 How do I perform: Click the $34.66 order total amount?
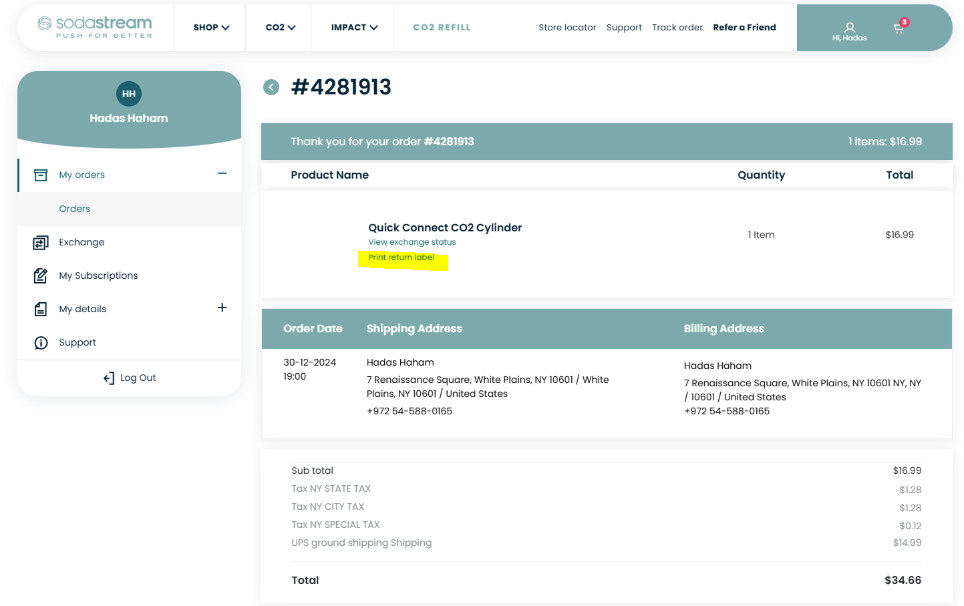[903, 580]
